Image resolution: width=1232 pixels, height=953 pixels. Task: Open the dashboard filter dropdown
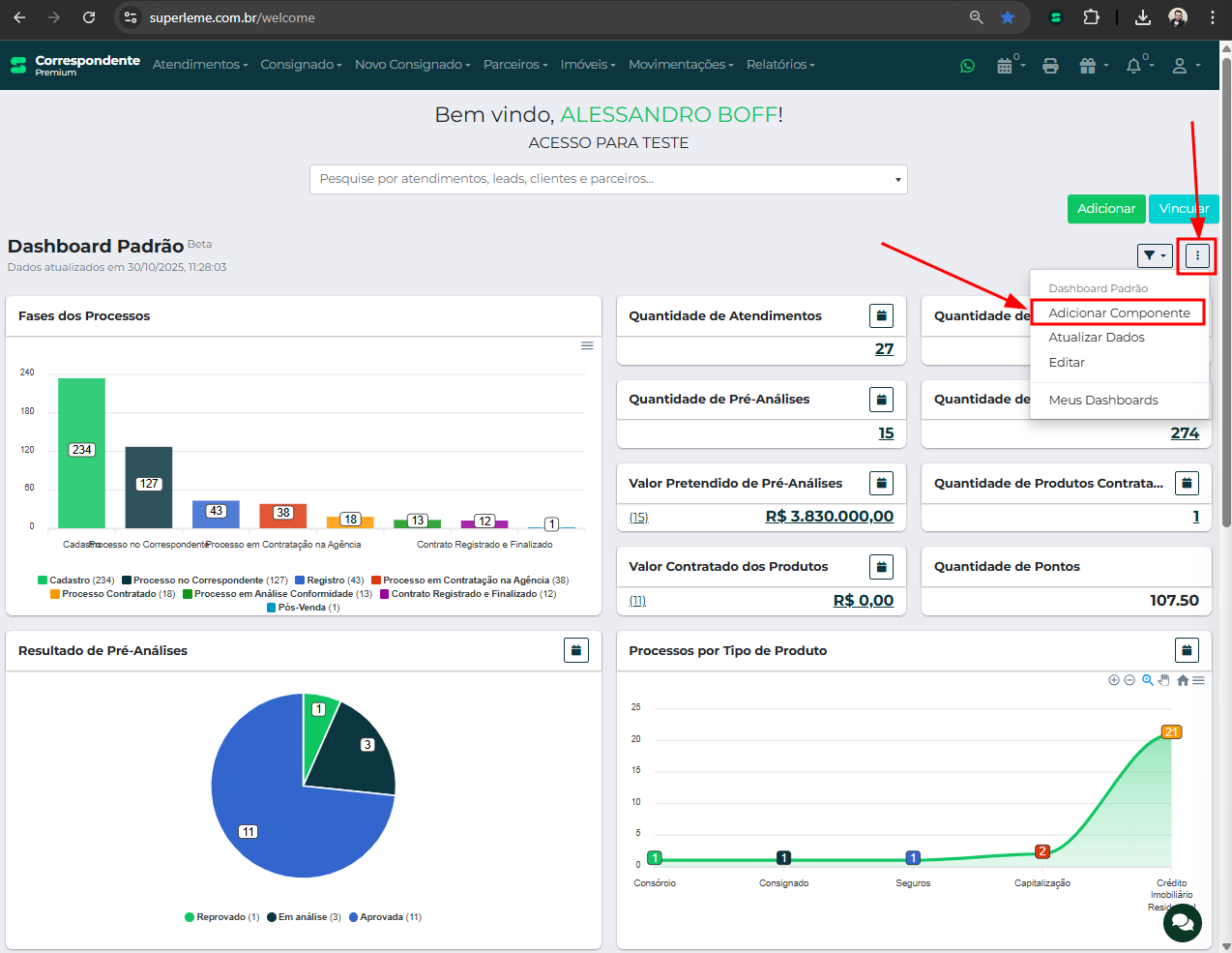pyautogui.click(x=1154, y=255)
